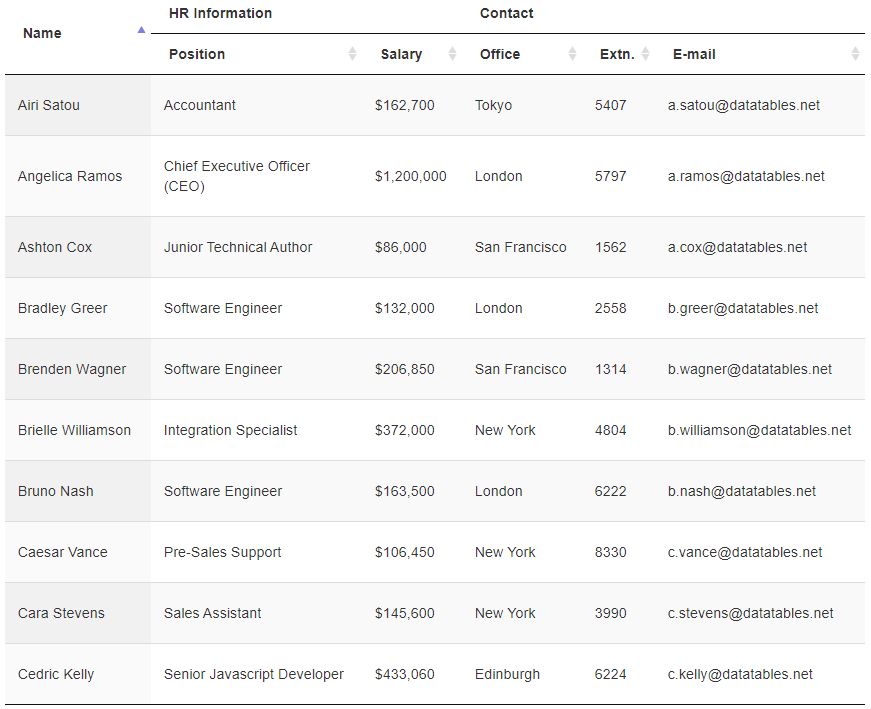Click the Position column sort icon

tap(352, 54)
